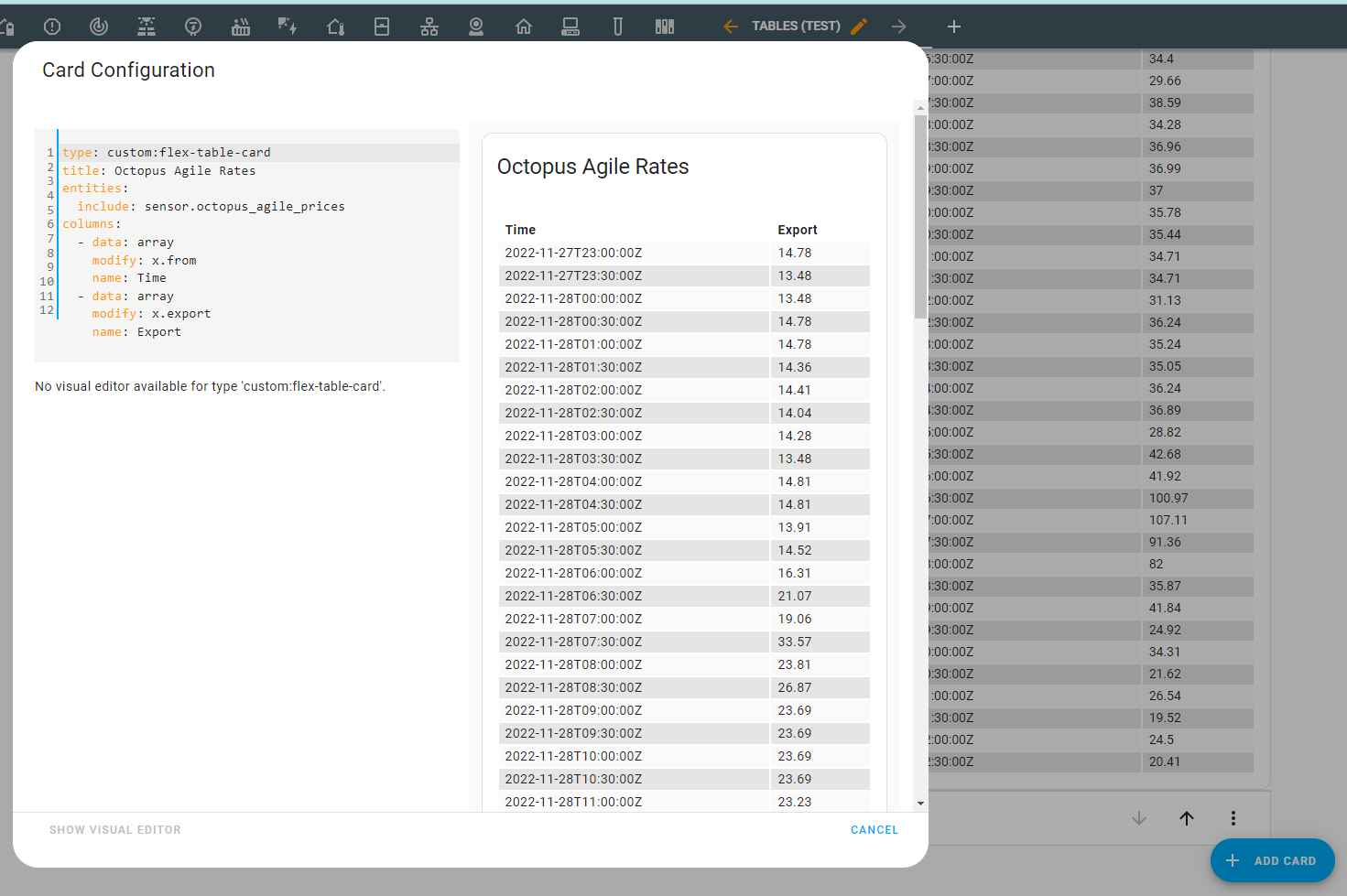
Task: Click the Add Card button
Action: point(1272,860)
